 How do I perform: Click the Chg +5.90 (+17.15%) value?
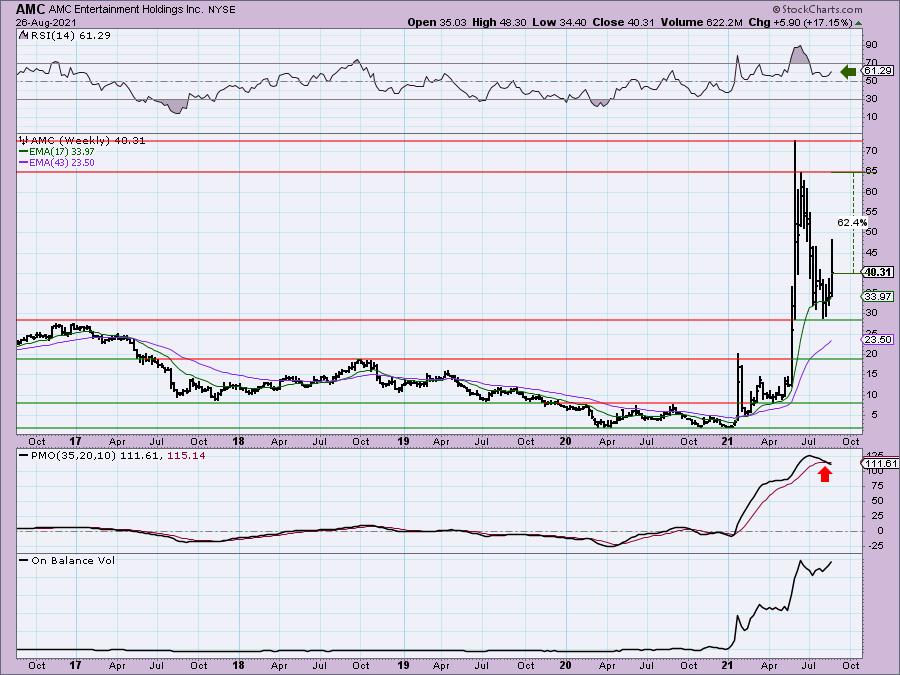point(801,22)
